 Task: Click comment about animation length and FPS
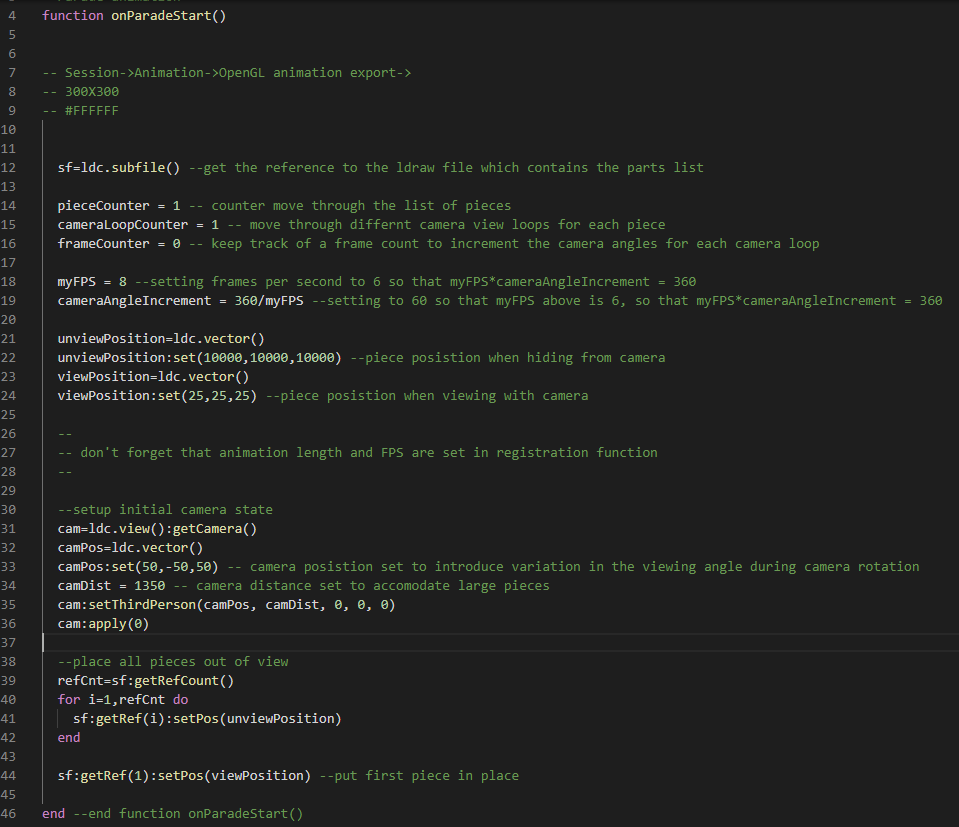(x=358, y=453)
